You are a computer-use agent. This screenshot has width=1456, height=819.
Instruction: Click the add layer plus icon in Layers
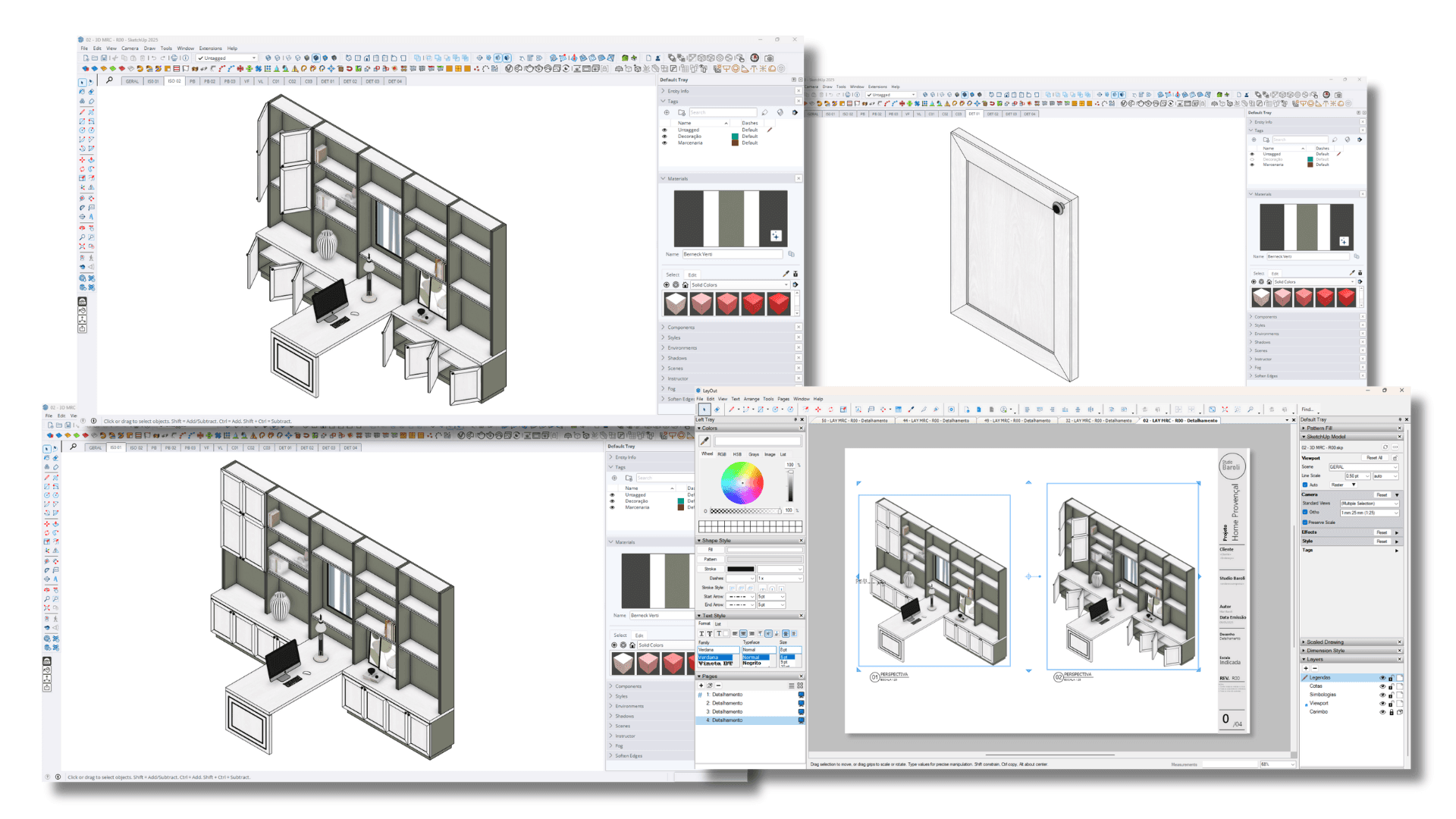click(x=1307, y=668)
